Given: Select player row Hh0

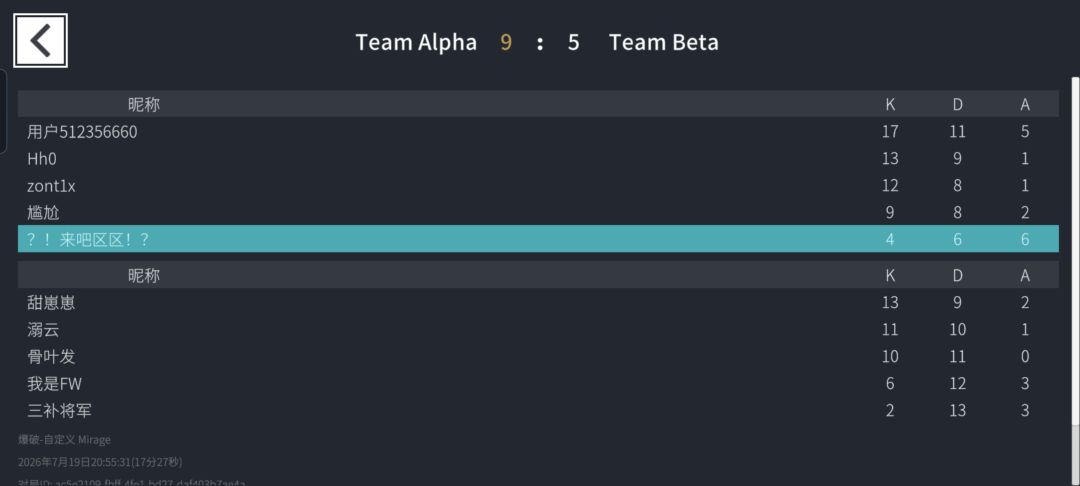Looking at the screenshot, I should click(x=538, y=158).
